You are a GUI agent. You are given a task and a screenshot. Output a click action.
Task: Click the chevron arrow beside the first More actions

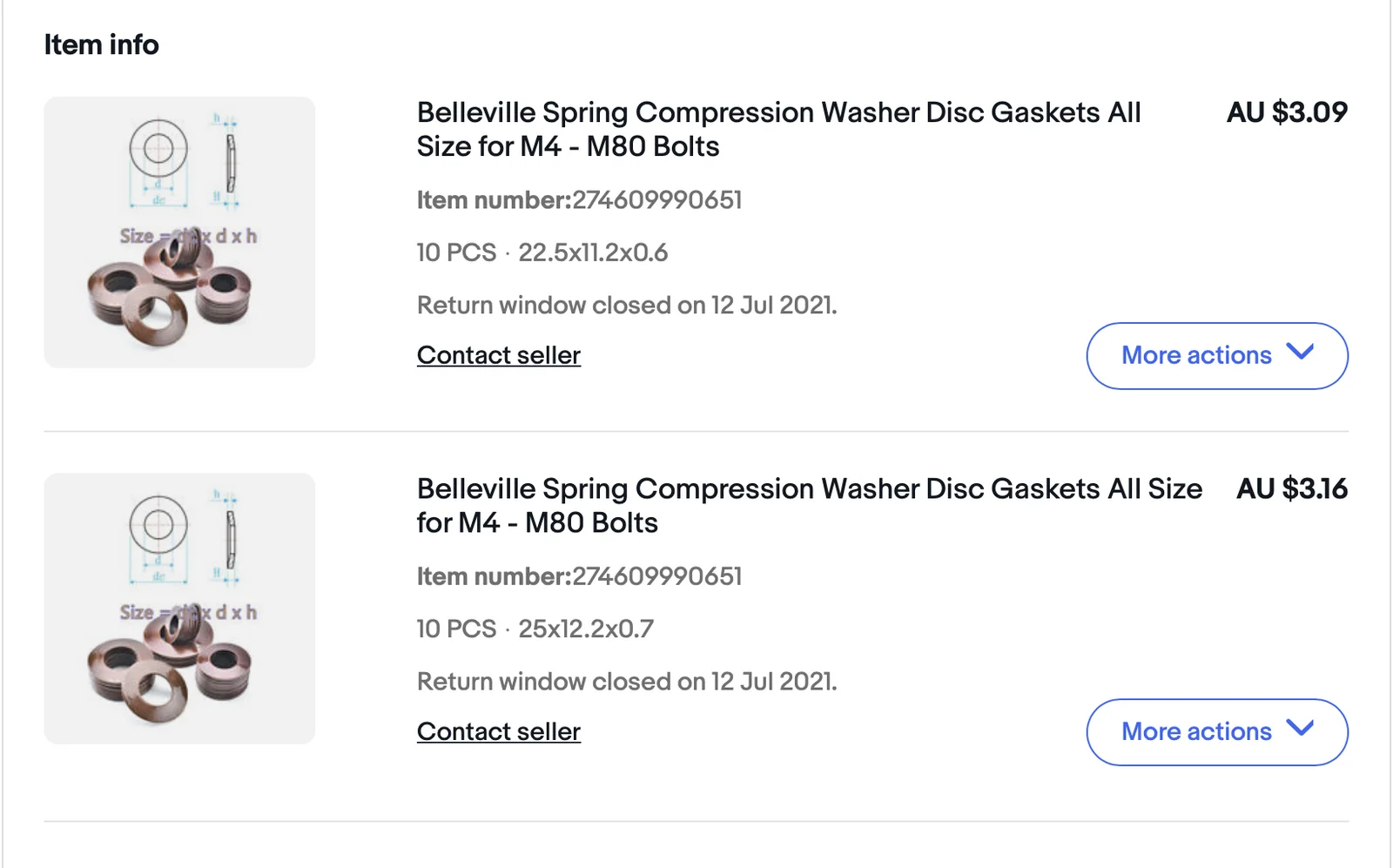tap(1300, 353)
